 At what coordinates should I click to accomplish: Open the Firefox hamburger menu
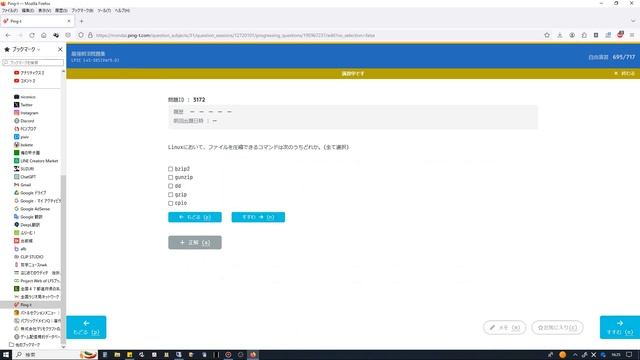click(x=632, y=36)
